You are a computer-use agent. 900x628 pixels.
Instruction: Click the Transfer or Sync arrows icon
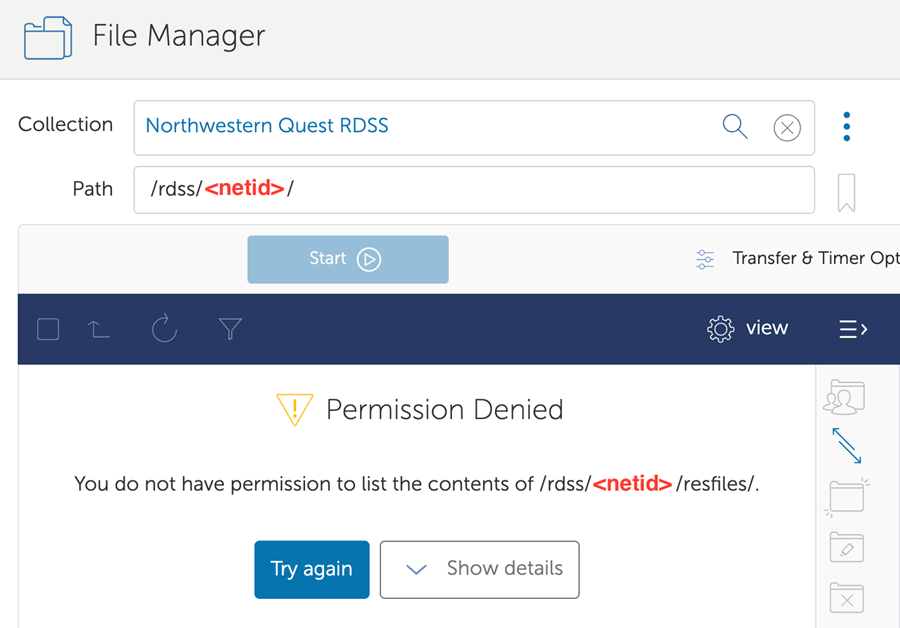pos(847,446)
